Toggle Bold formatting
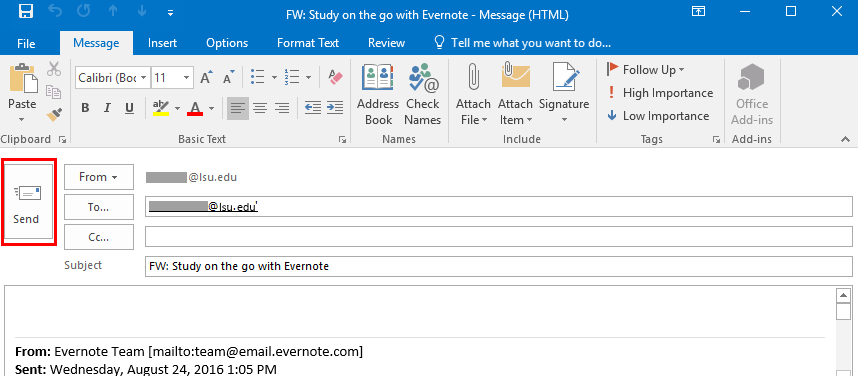 pos(85,108)
